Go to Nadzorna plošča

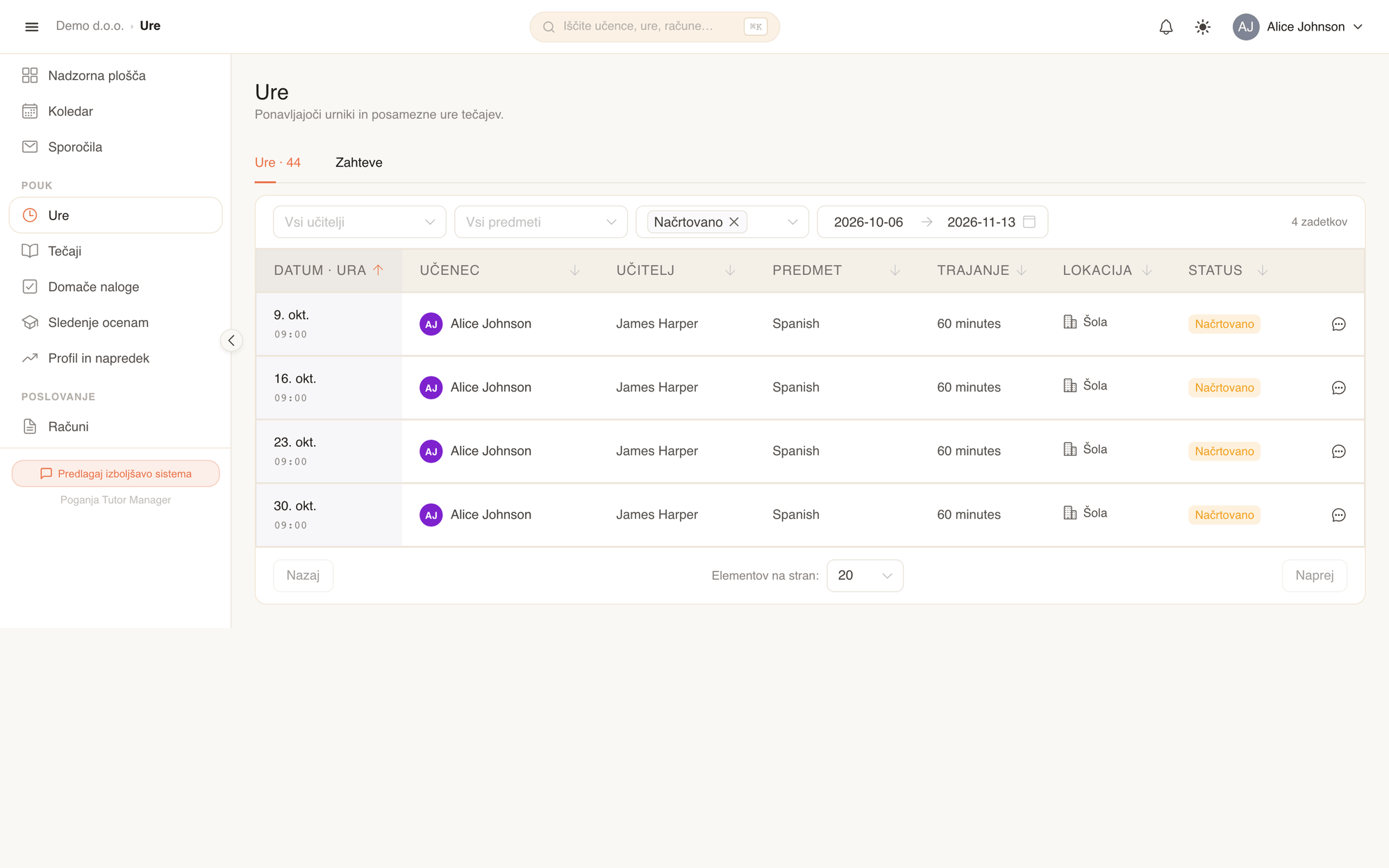[x=115, y=75]
